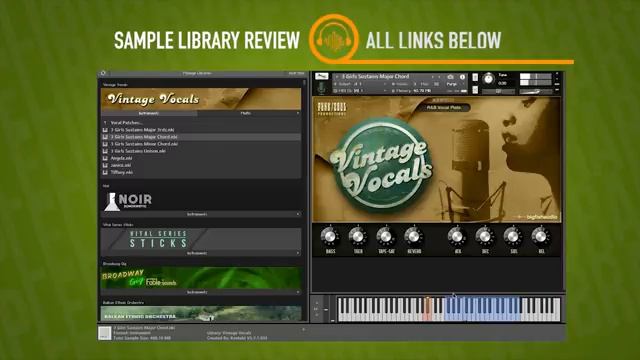
Task: Load the Janess.nki patch
Action: coord(201,165)
